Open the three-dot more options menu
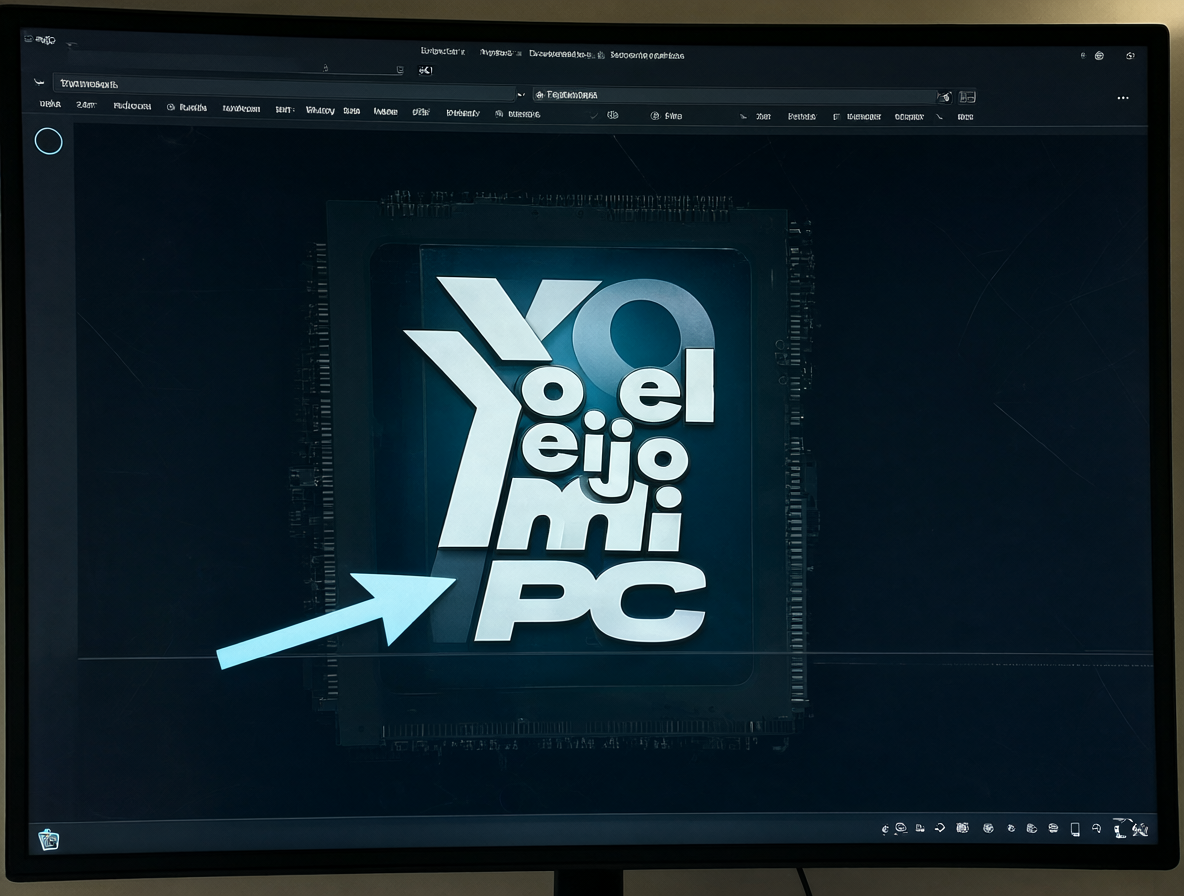This screenshot has width=1184, height=896. tap(1123, 98)
